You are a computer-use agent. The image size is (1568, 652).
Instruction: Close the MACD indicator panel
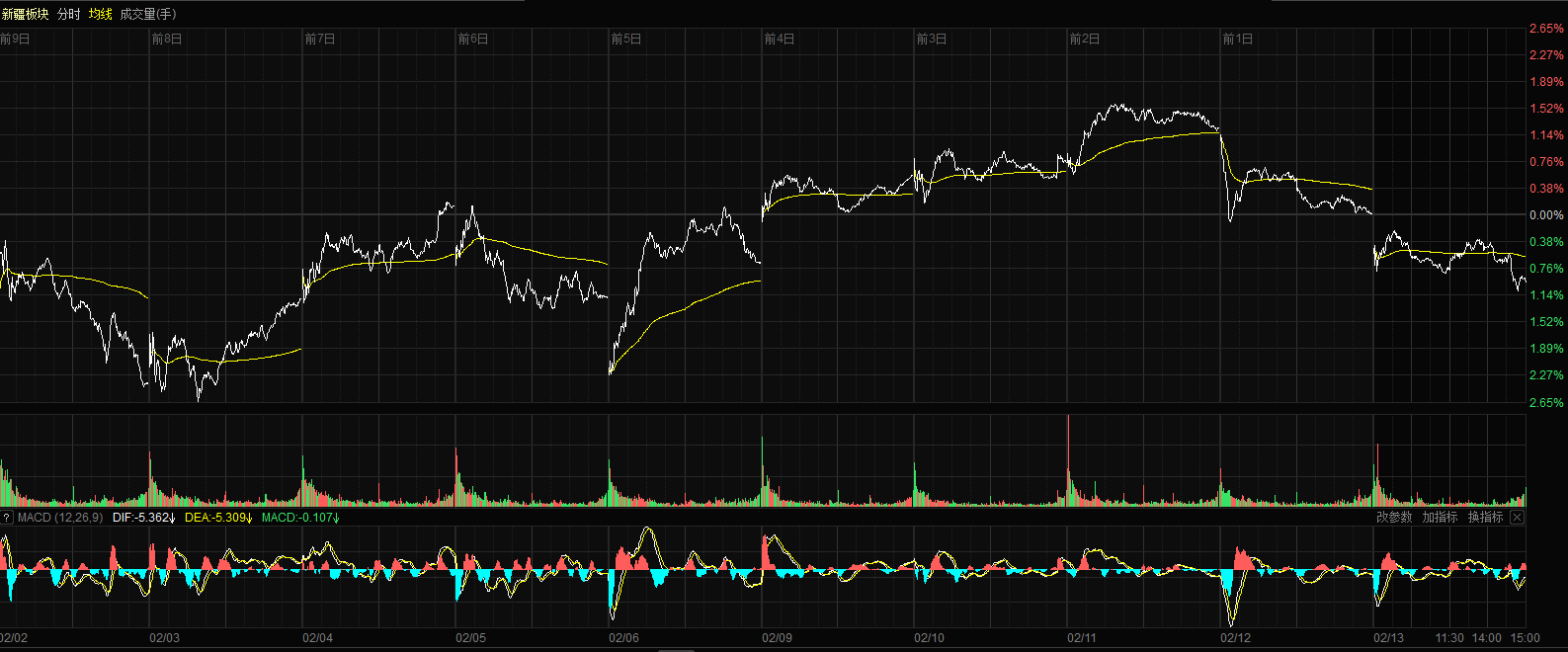pyautogui.click(x=1518, y=518)
